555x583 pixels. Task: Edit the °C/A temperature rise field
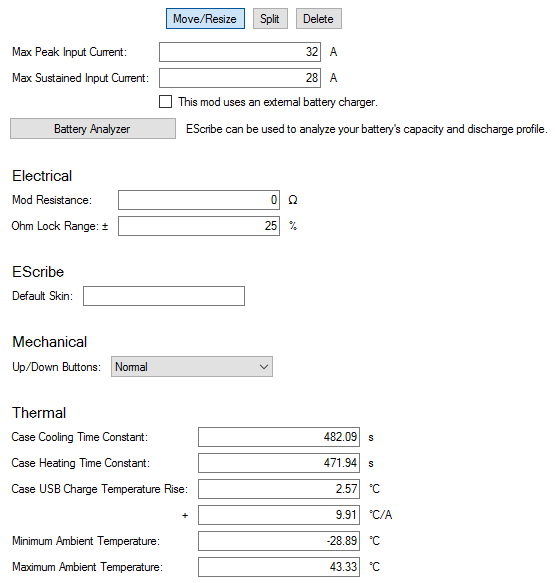point(279,515)
